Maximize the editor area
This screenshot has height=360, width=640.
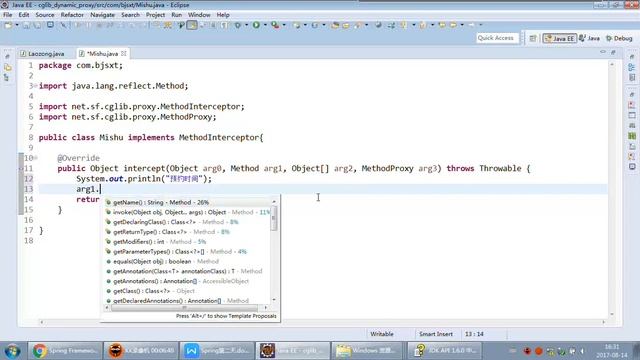[x=613, y=52]
